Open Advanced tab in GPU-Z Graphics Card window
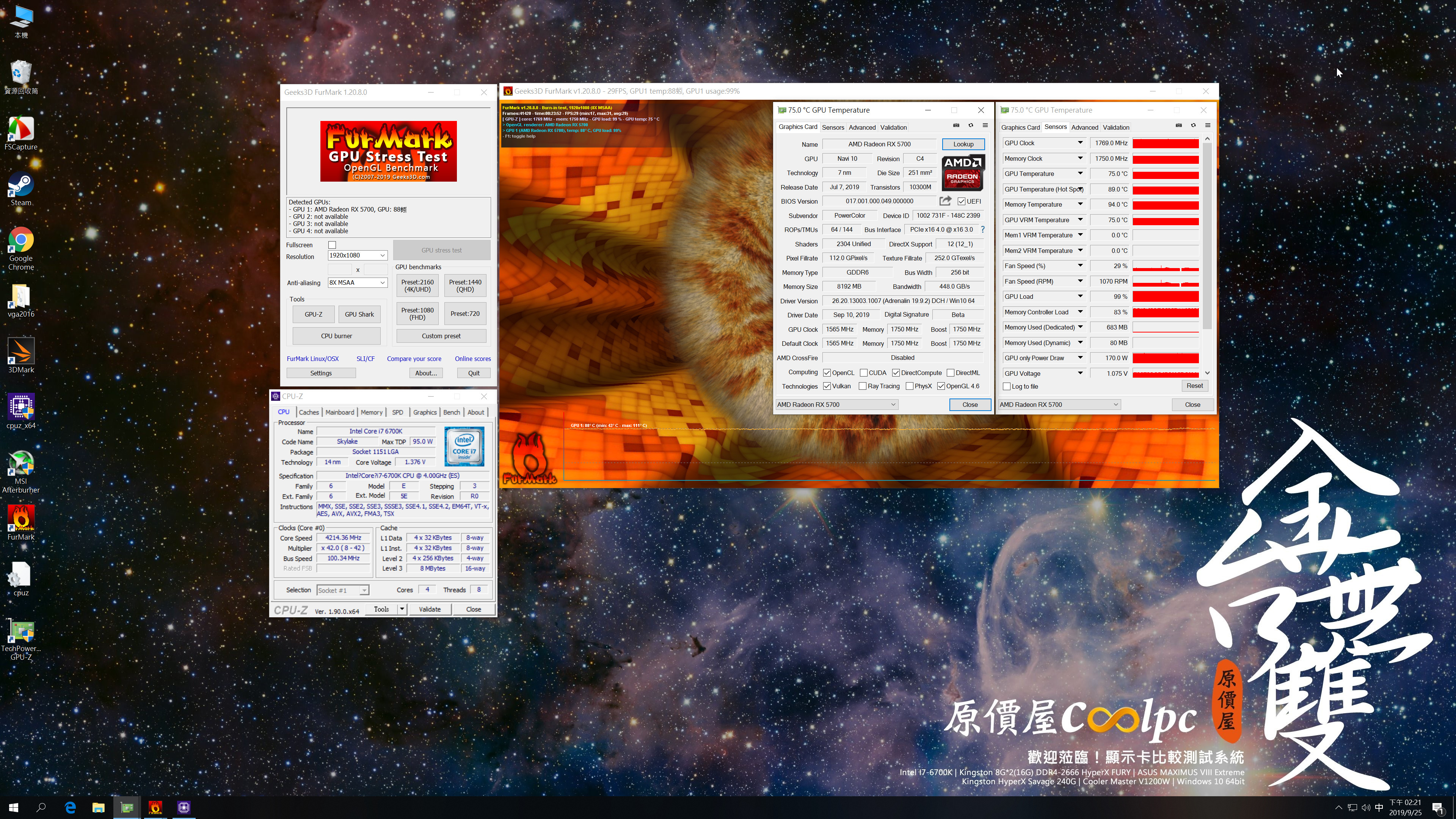The width and height of the screenshot is (1456, 819). click(x=862, y=127)
